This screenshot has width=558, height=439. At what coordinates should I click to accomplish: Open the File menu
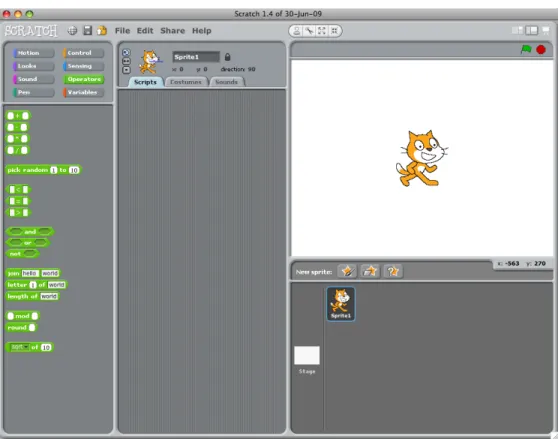point(122,31)
